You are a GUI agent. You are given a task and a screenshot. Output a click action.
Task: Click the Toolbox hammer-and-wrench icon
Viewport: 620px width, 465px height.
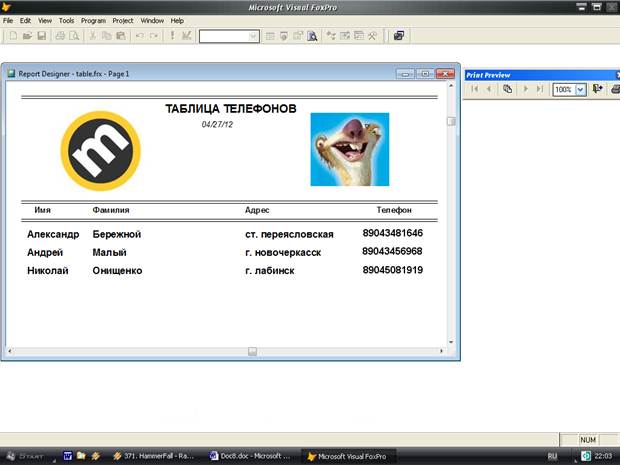tap(372, 36)
